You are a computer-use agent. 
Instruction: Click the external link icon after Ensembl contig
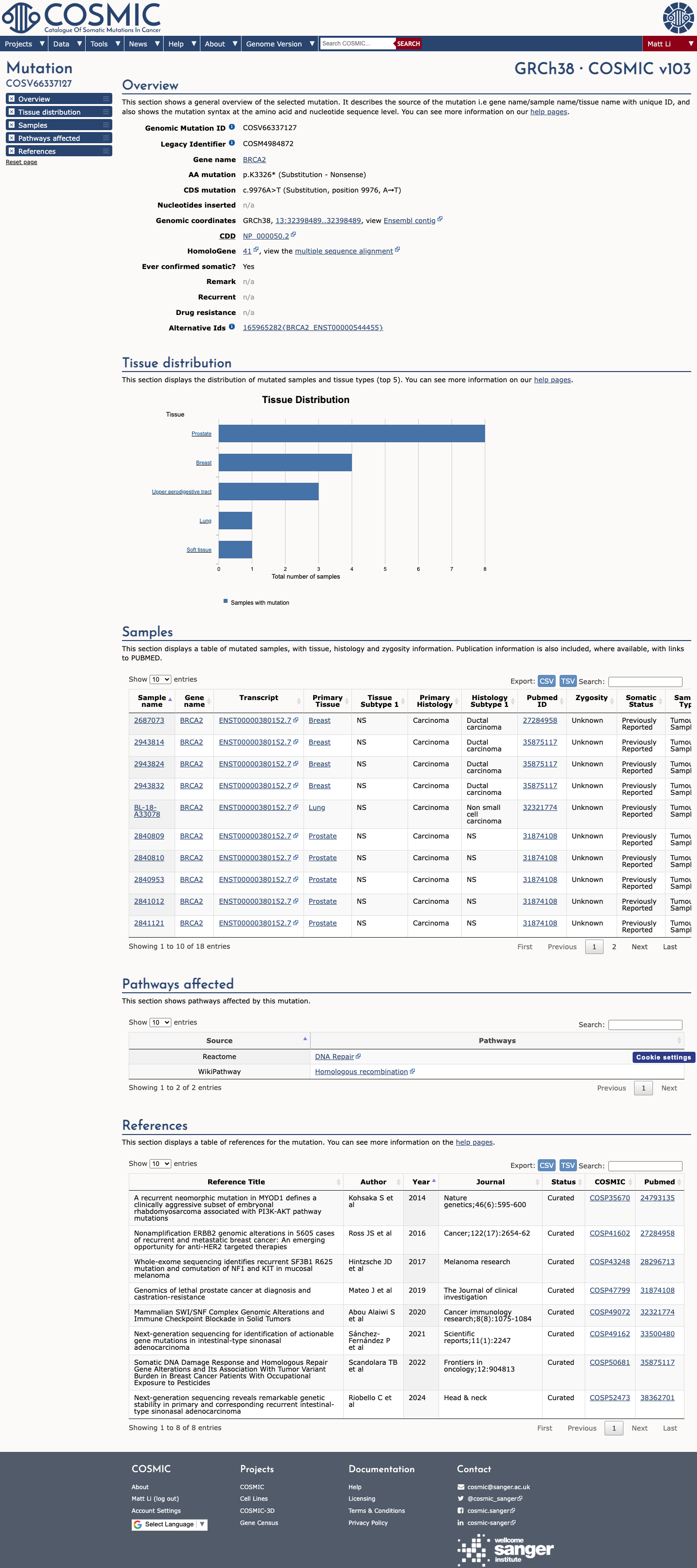pos(440,219)
